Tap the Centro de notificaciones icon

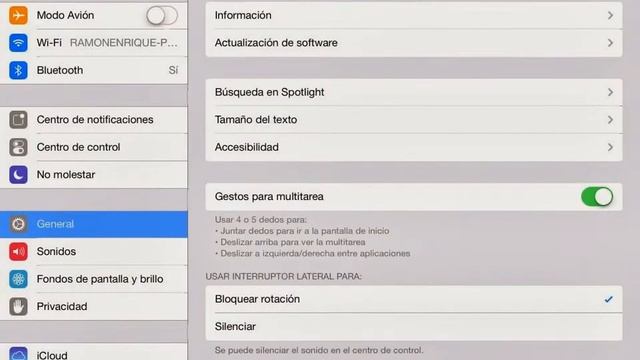click(x=18, y=120)
